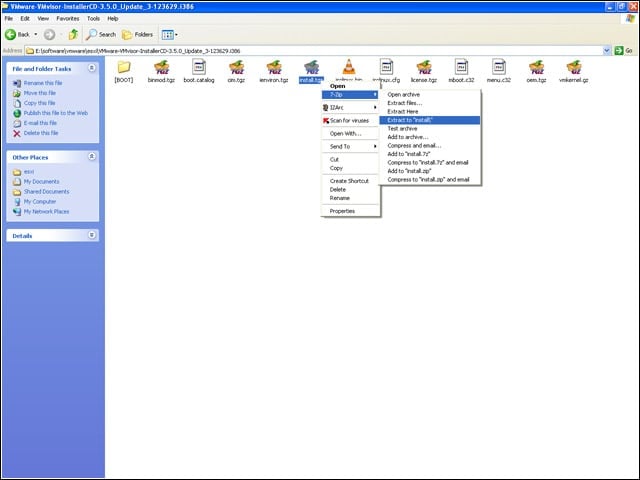Click the Forward arrow button
640x480 pixels.
tap(49, 35)
